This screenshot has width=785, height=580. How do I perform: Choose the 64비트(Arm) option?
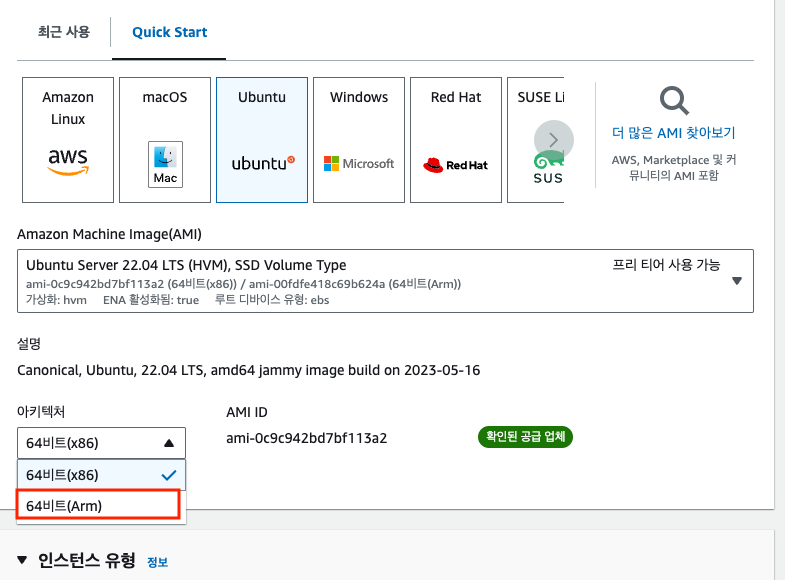tap(98, 505)
